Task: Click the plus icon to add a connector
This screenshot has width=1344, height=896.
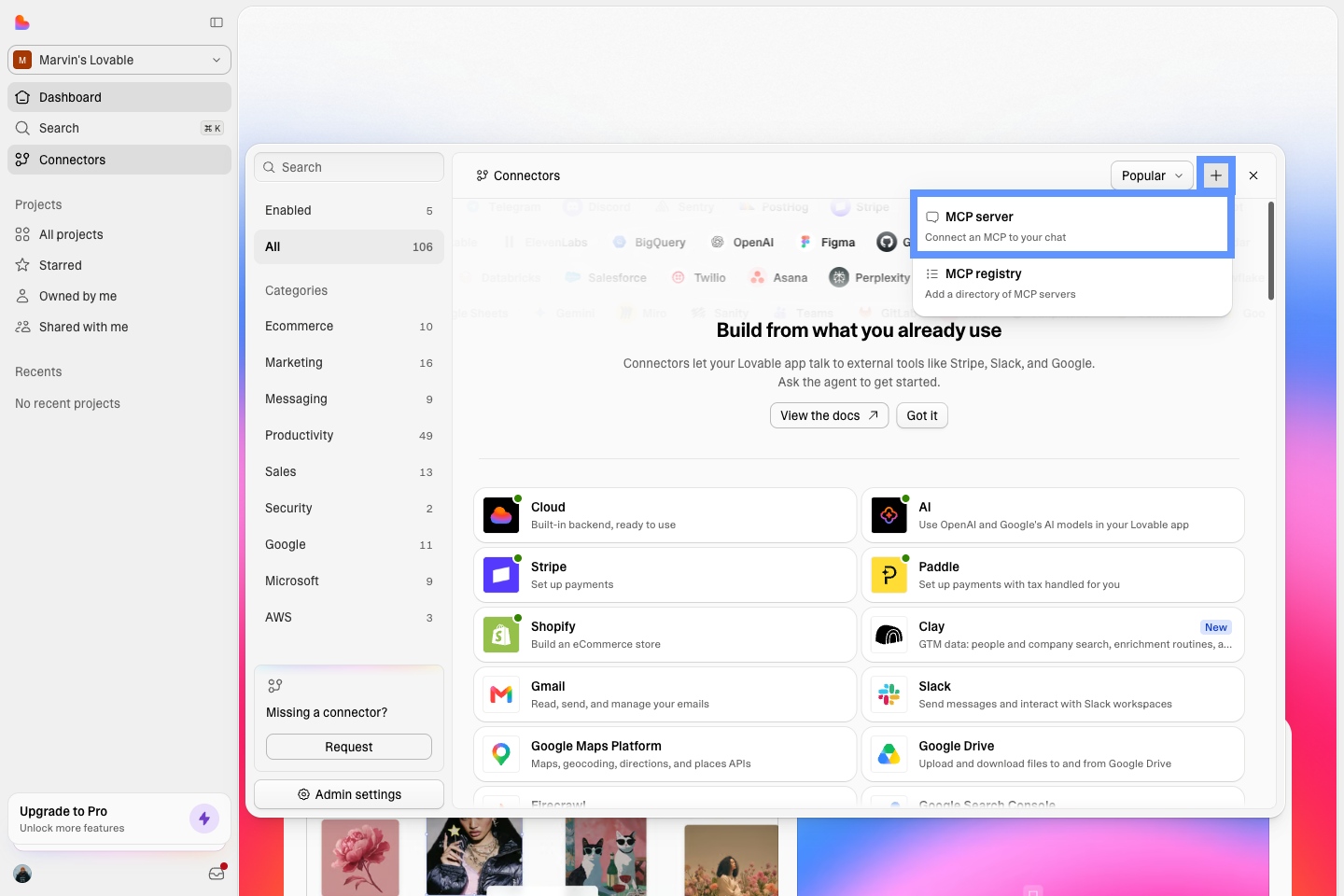Action: click(x=1215, y=175)
